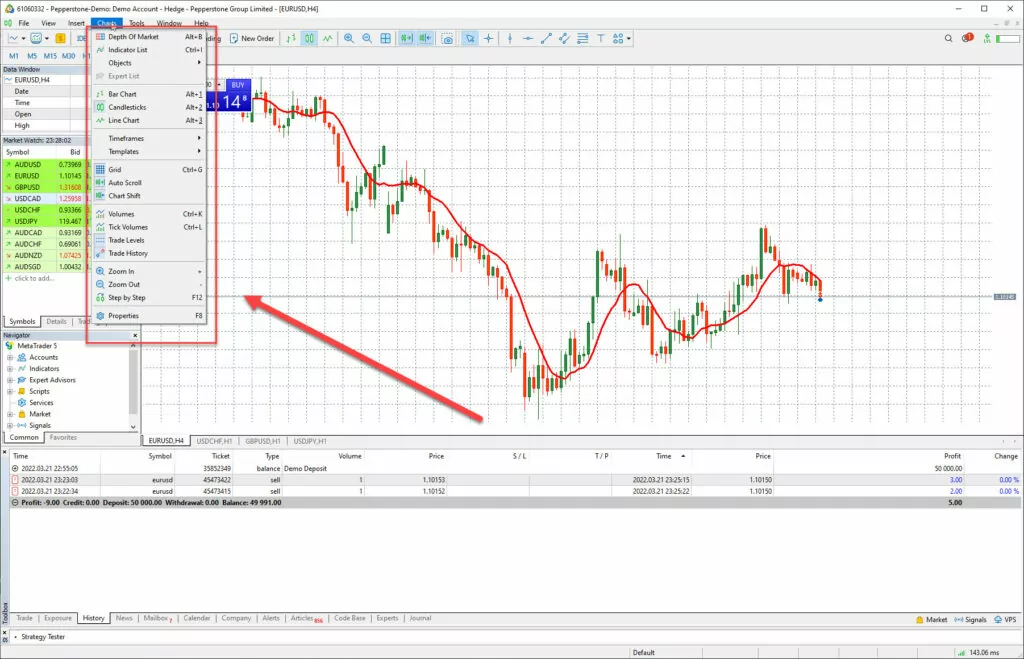The height and width of the screenshot is (659, 1024).
Task: Expand the Timeframes submenu
Action: point(126,138)
